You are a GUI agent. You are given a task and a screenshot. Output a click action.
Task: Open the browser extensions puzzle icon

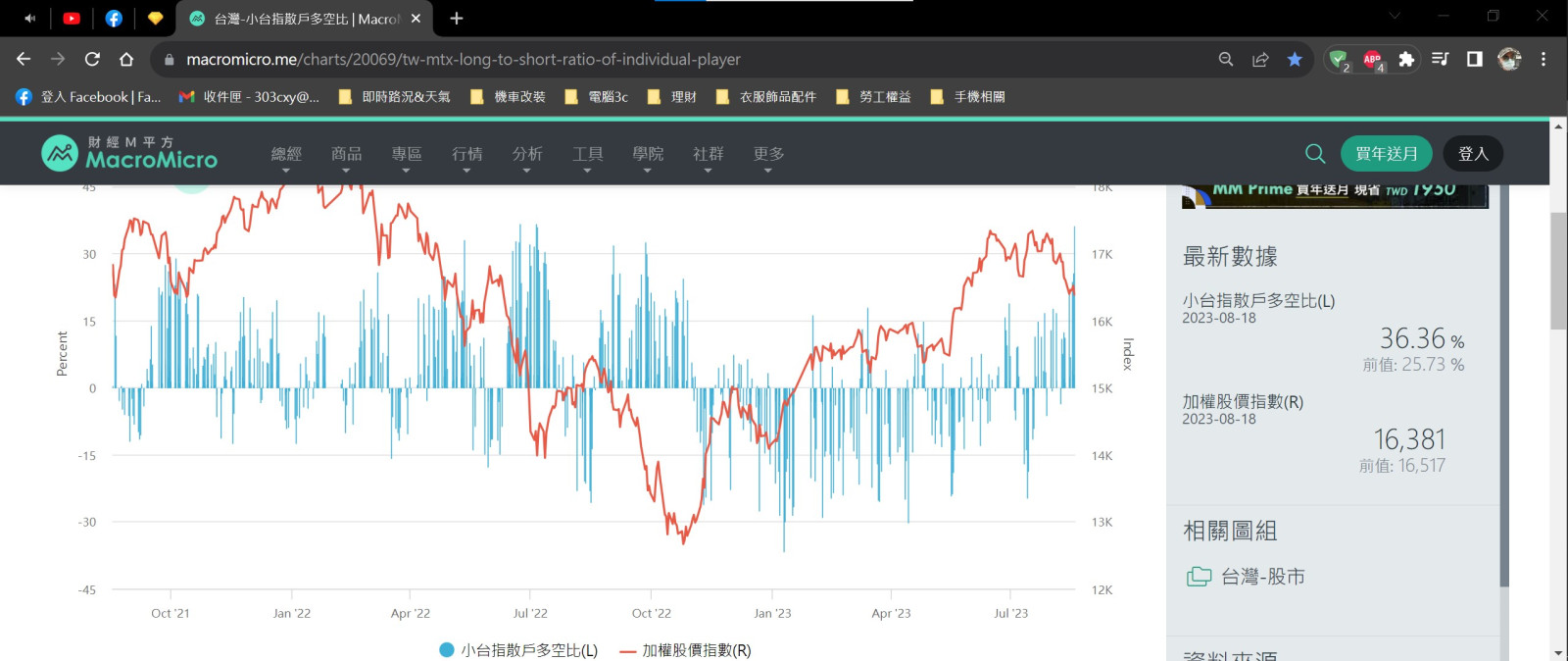coord(1406,60)
